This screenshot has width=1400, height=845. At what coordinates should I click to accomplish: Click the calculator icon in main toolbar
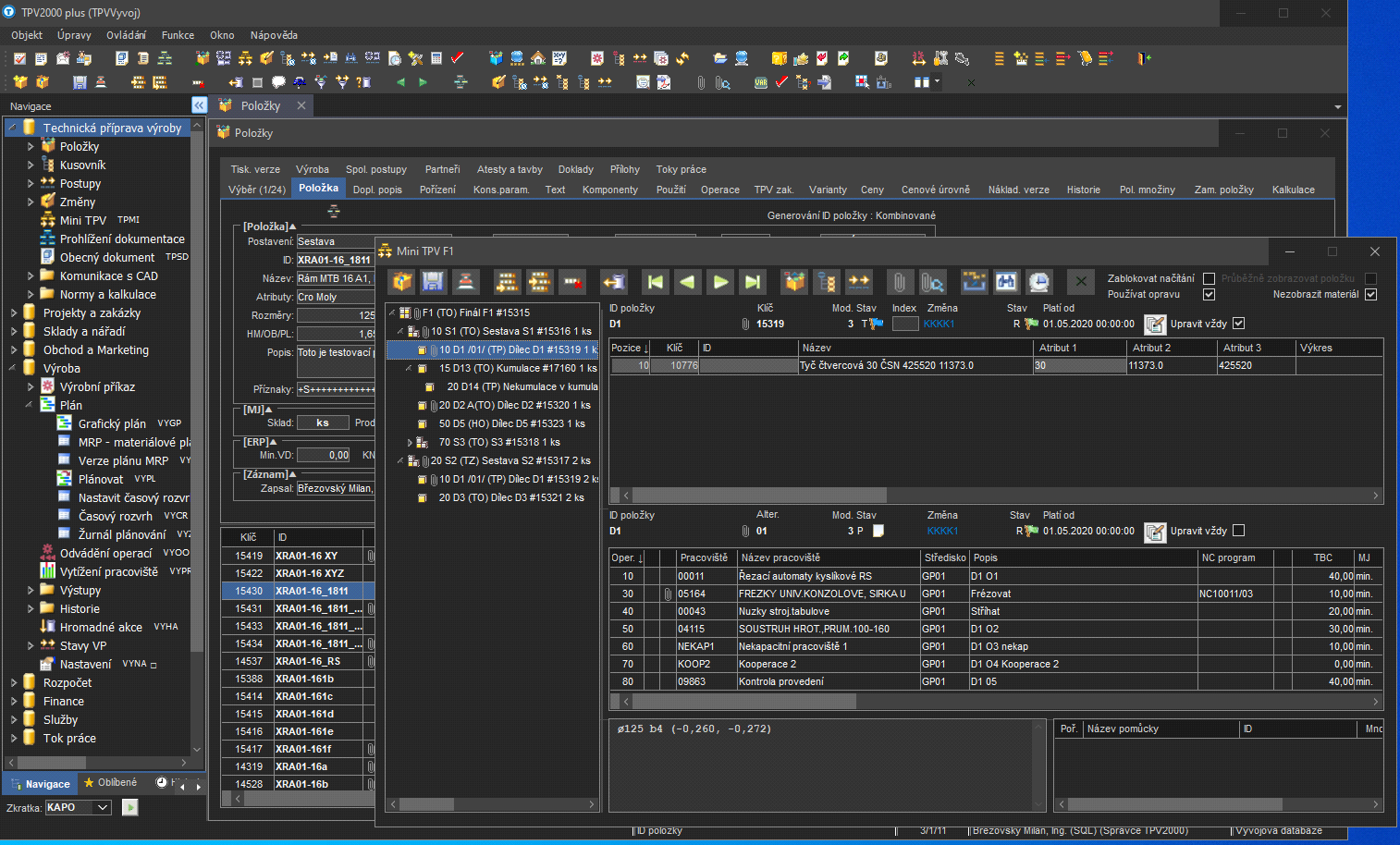click(x=436, y=58)
